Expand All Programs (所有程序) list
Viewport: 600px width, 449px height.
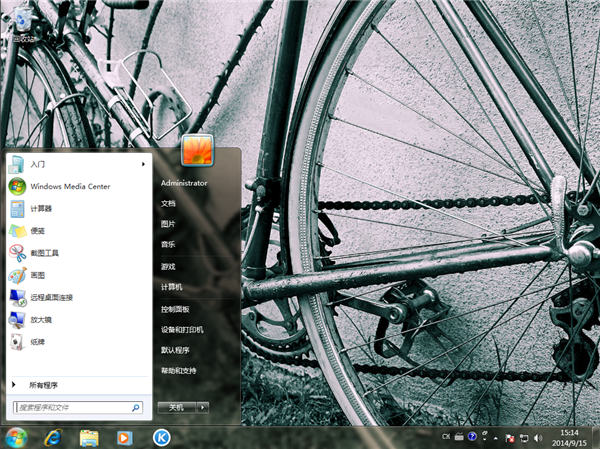click(43, 384)
